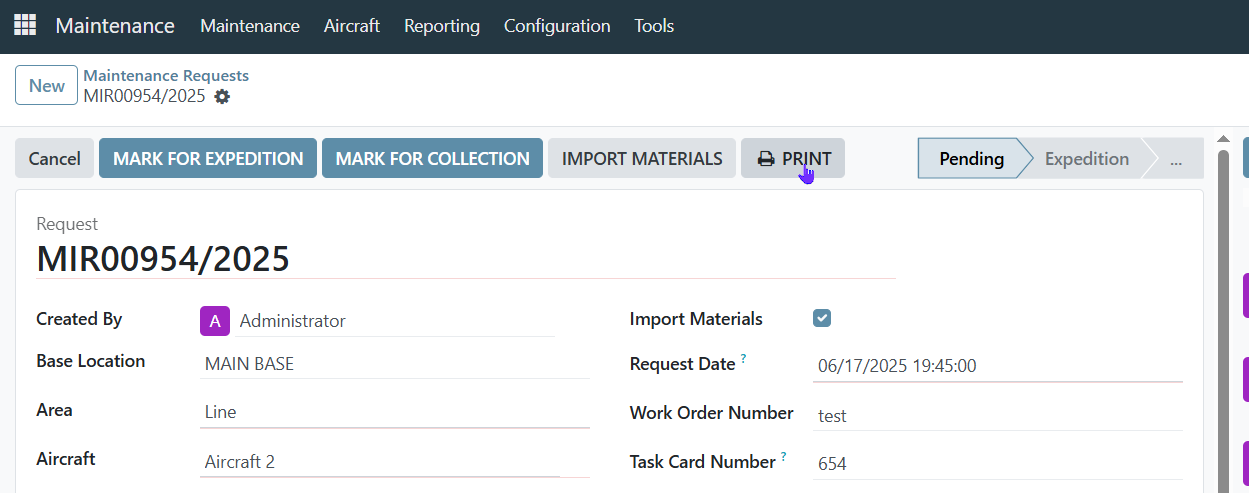Open the apps grid home menu icon
This screenshot has height=493, width=1249.
tap(25, 25)
